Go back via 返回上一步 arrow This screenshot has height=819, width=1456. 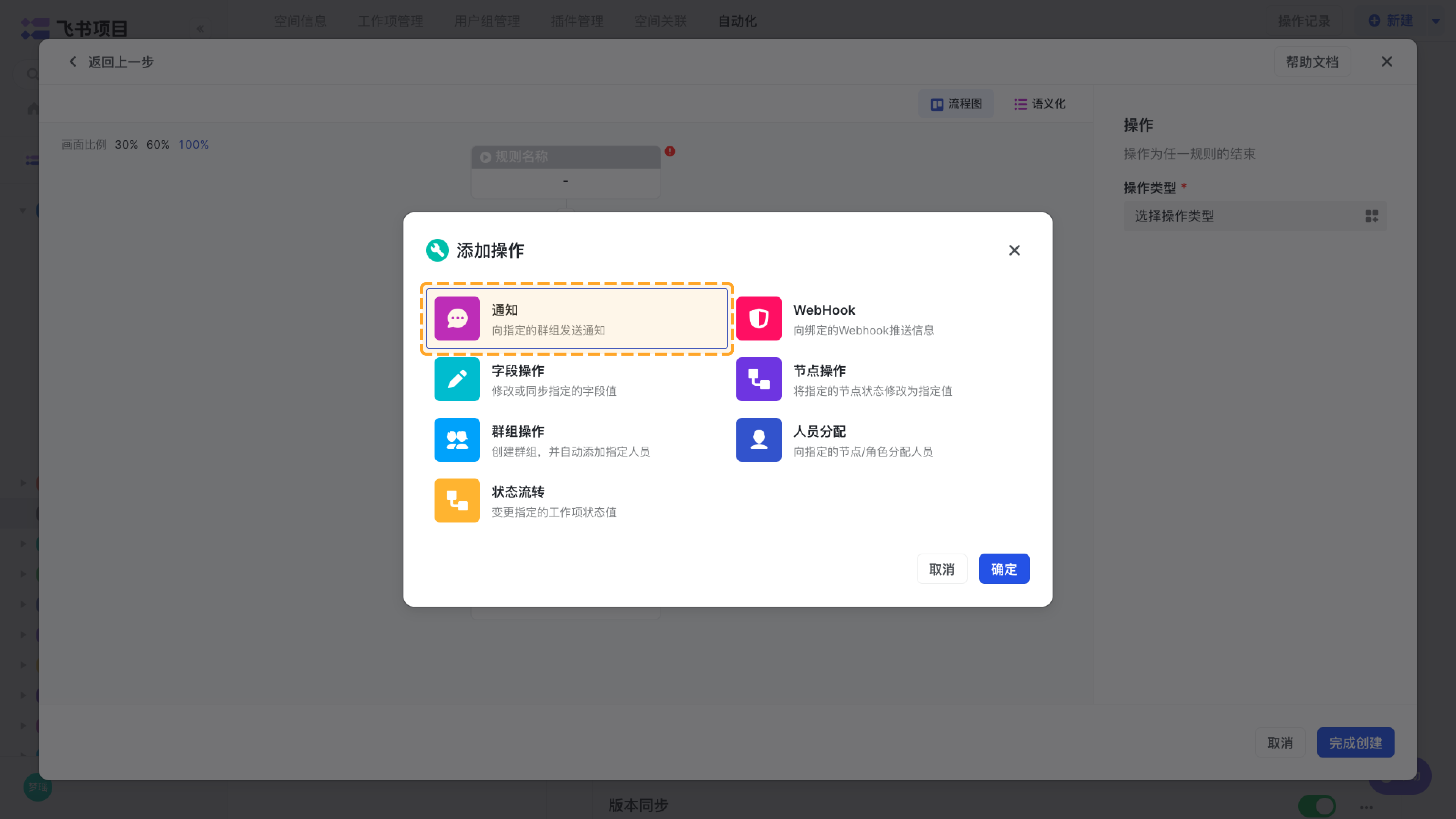72,61
